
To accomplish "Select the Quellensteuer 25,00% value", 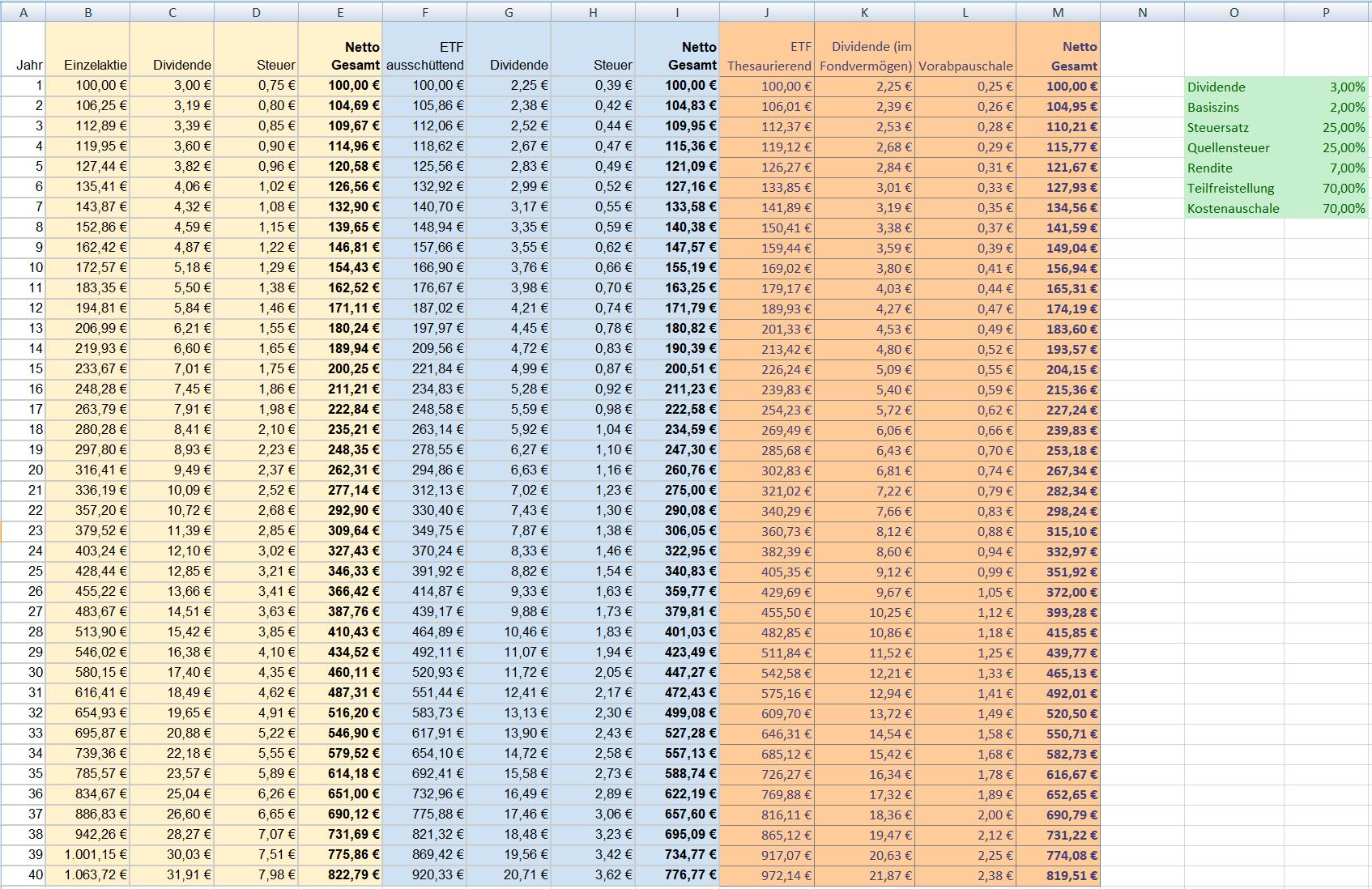I will (x=1326, y=147).
